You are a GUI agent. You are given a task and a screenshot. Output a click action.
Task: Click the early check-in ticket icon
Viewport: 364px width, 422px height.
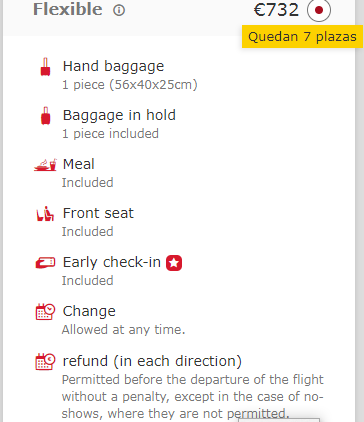45,263
